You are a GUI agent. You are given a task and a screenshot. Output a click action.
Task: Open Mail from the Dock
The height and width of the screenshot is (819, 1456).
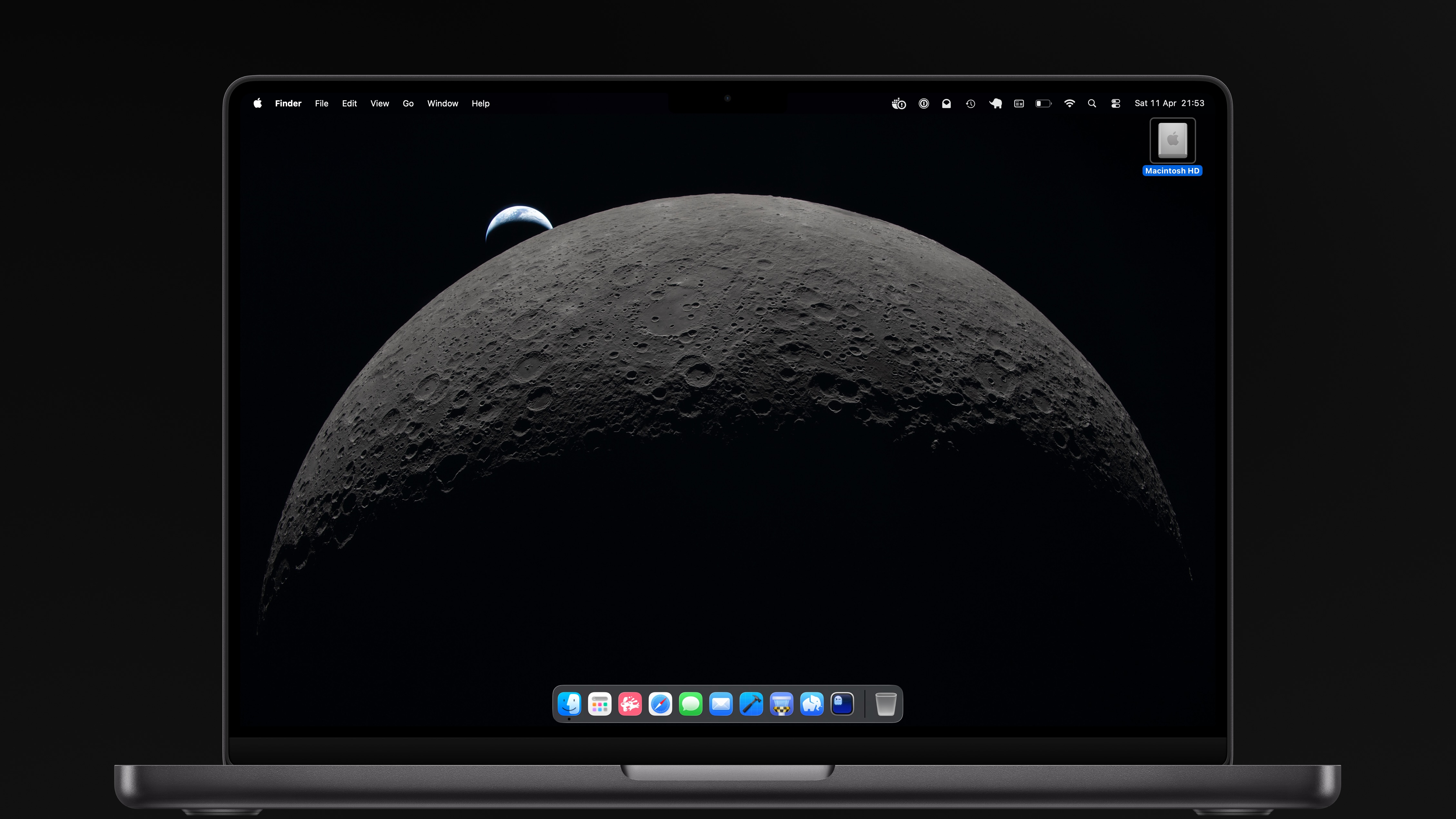coord(721,704)
